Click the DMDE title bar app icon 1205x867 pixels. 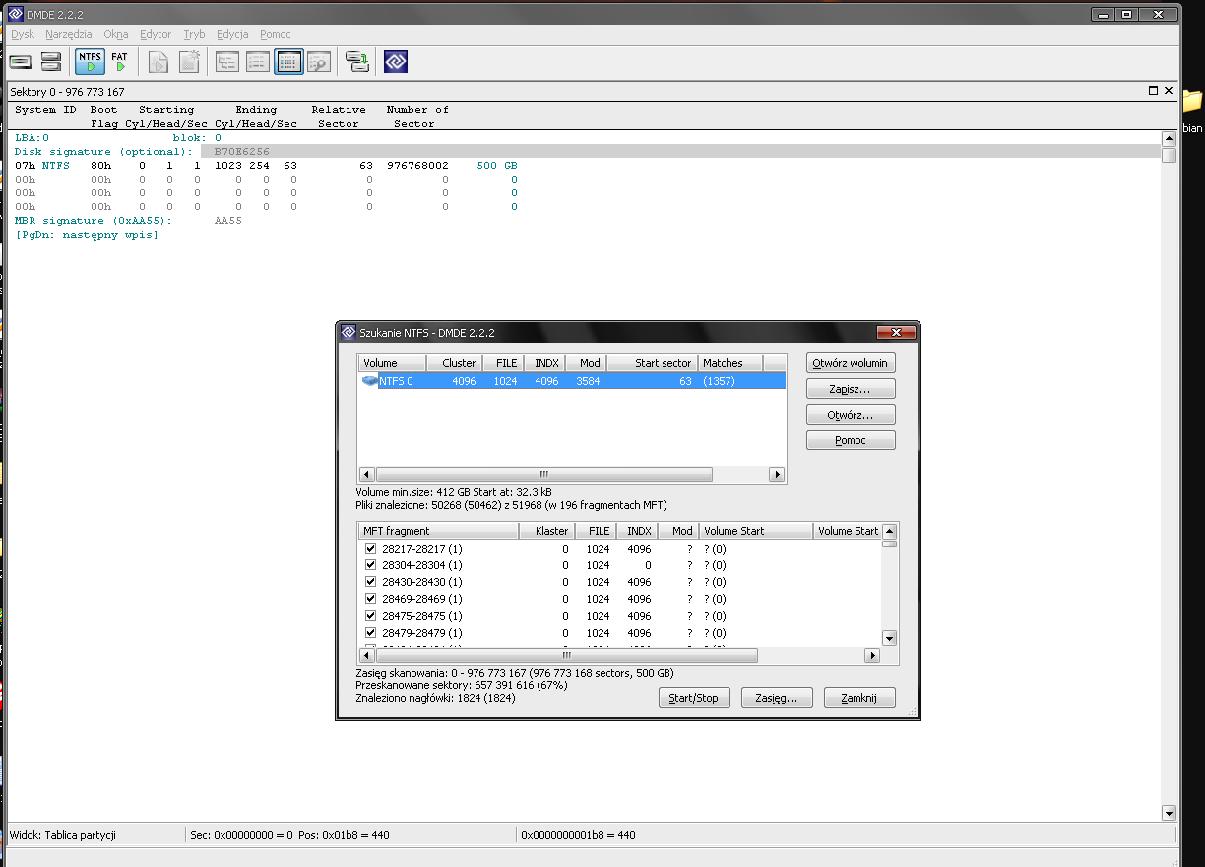tap(15, 14)
